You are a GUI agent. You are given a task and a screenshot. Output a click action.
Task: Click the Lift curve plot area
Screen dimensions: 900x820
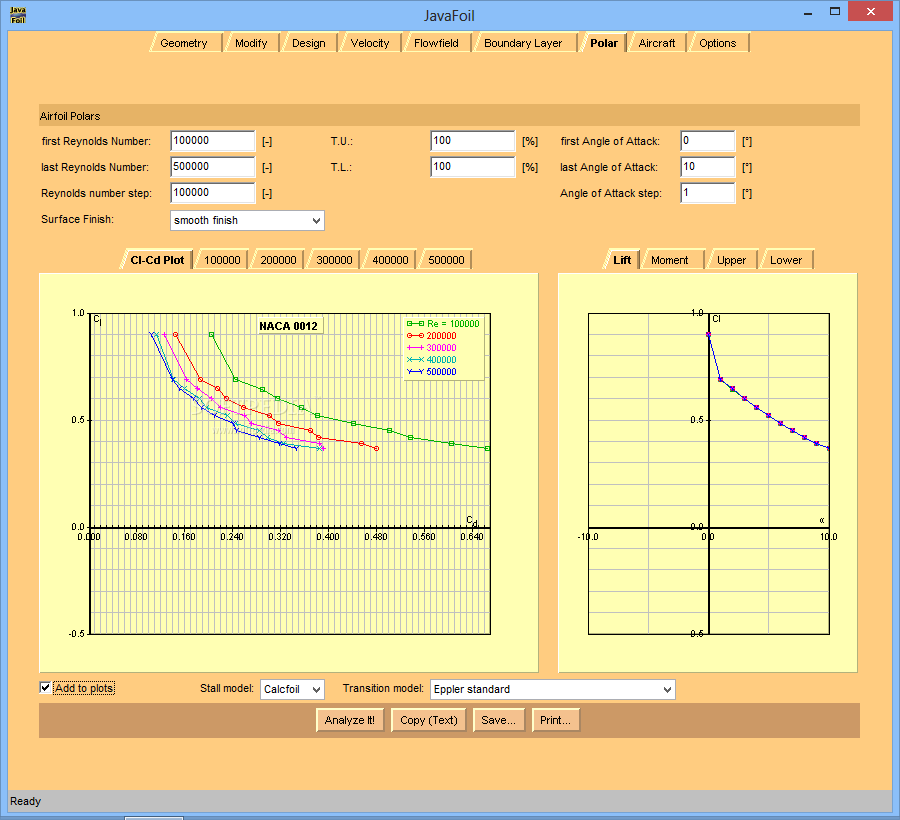click(709, 473)
